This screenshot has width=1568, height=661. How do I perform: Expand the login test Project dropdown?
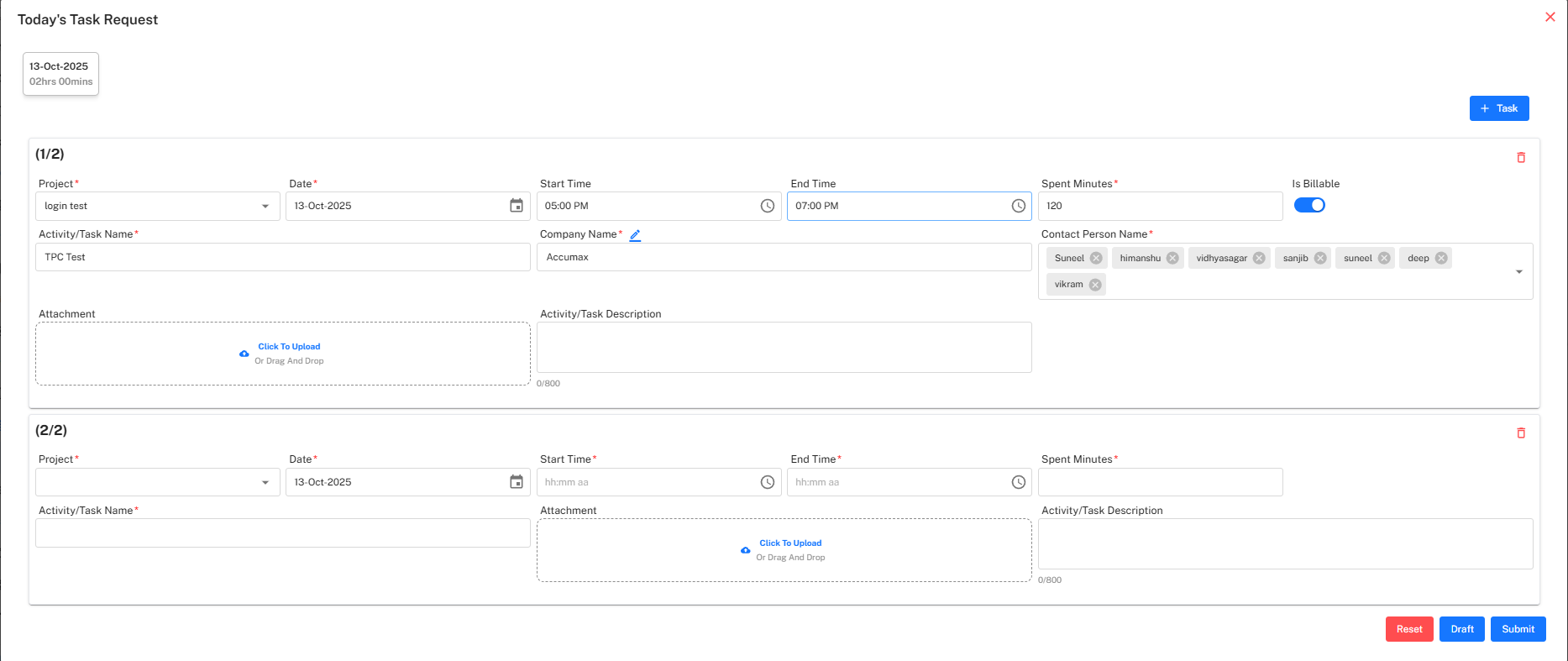(265, 207)
